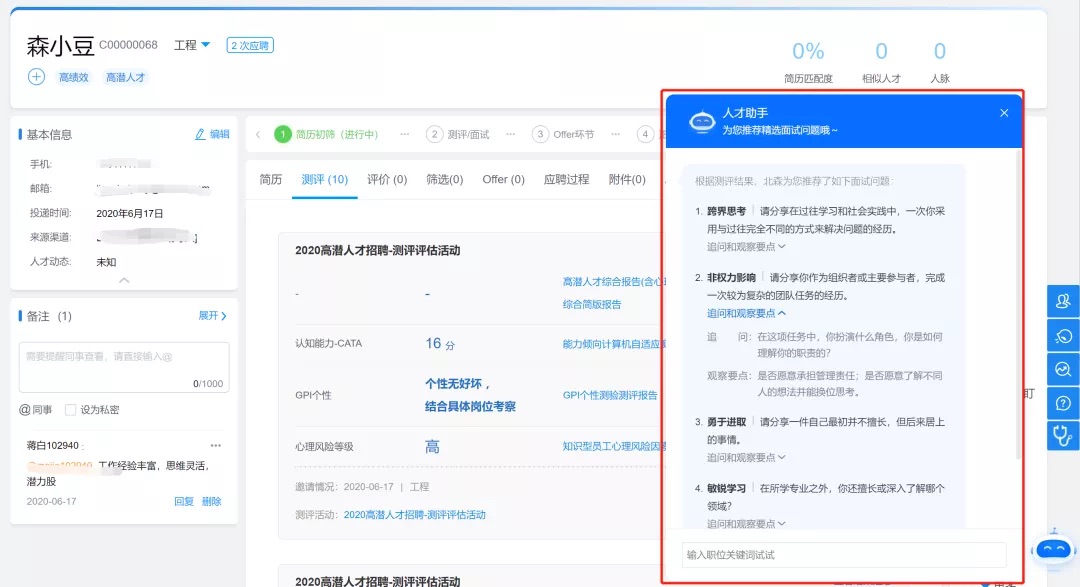Switch to the 简历 tab
This screenshot has width=1080, height=587.
(270, 180)
